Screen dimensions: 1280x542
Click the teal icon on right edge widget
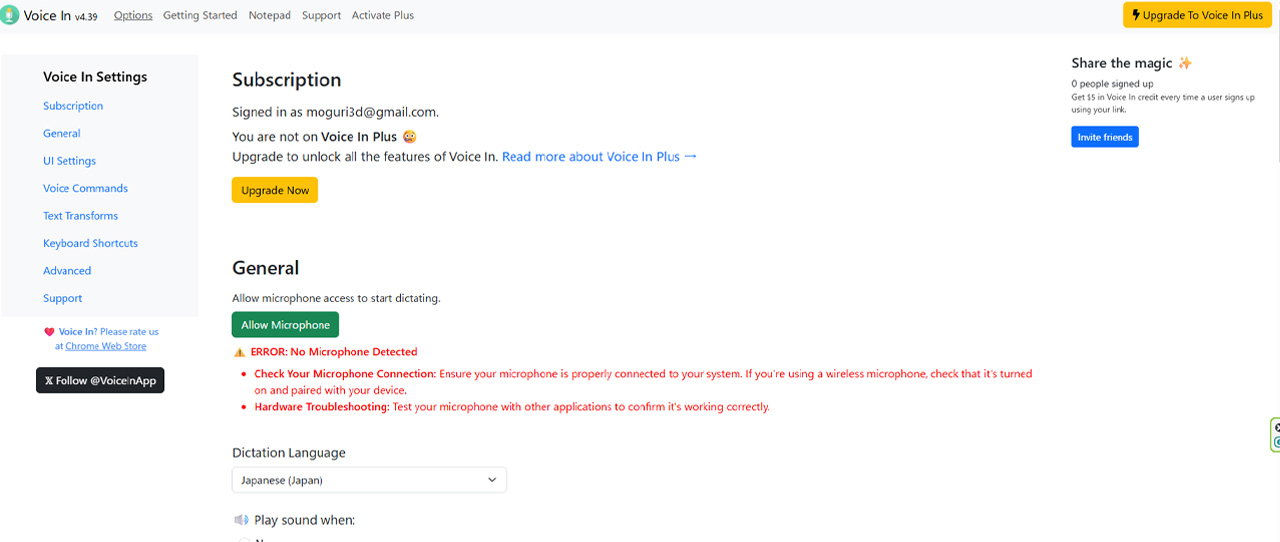[1276, 442]
